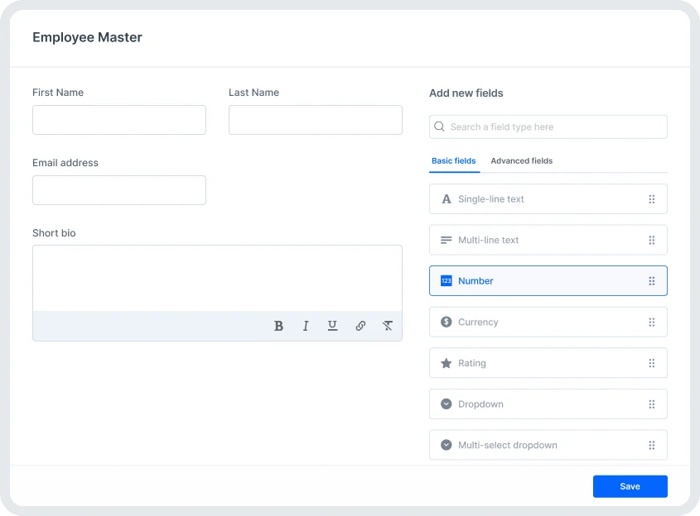Viewport: 700px width, 516px height.
Task: Click the blue 123 Number icon
Action: (x=446, y=281)
